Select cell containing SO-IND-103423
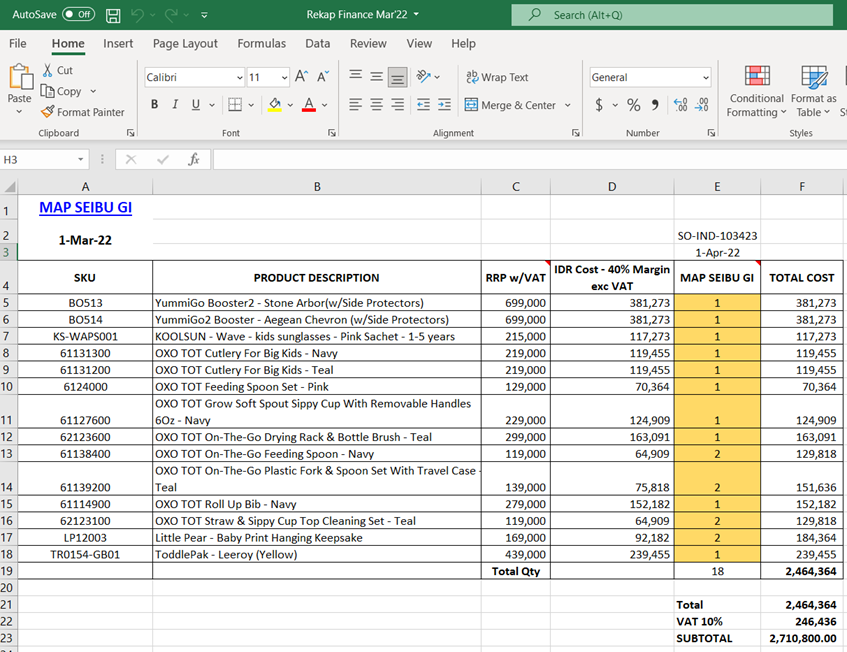The width and height of the screenshot is (847, 652). [x=717, y=236]
